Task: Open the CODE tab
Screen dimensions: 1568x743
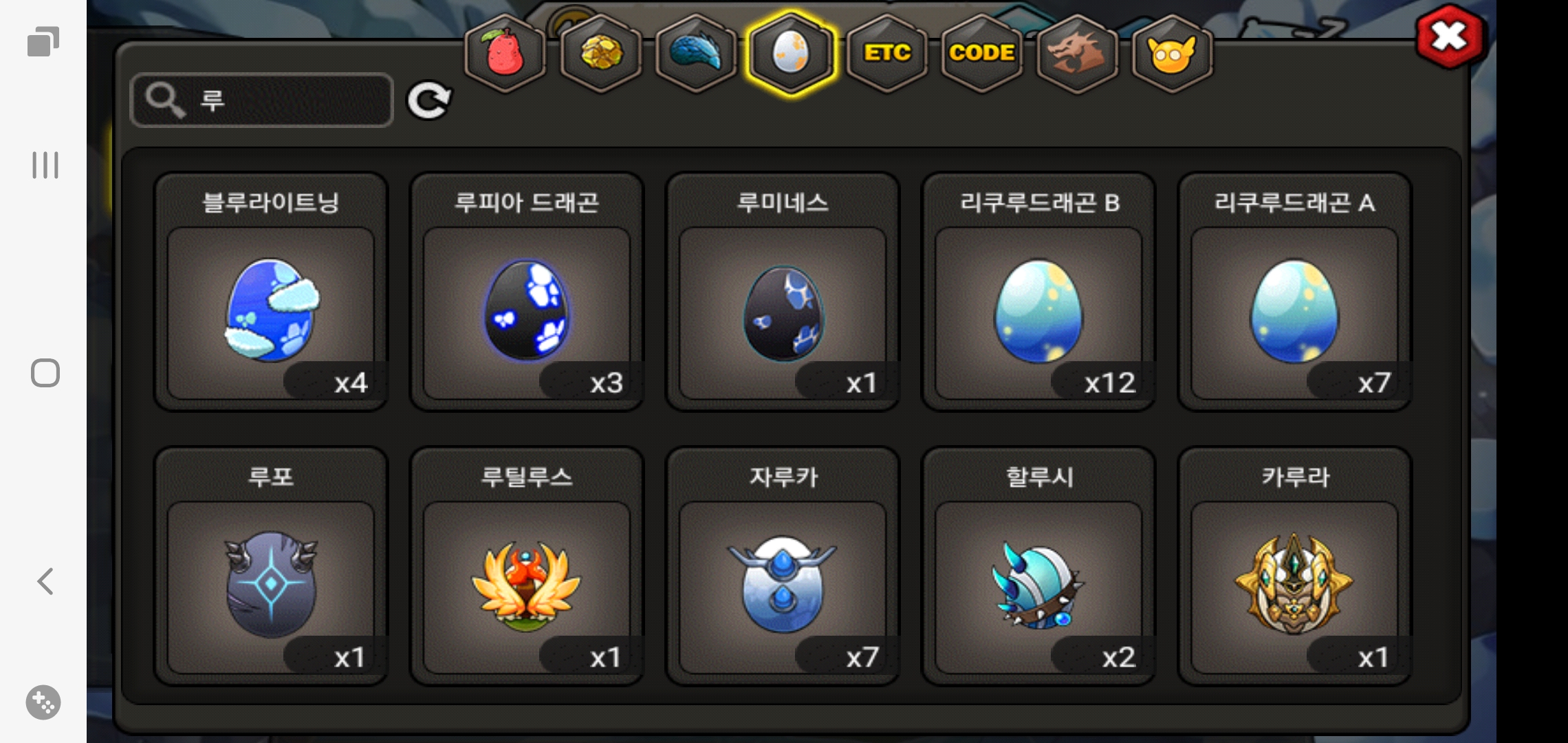Action: (x=982, y=52)
